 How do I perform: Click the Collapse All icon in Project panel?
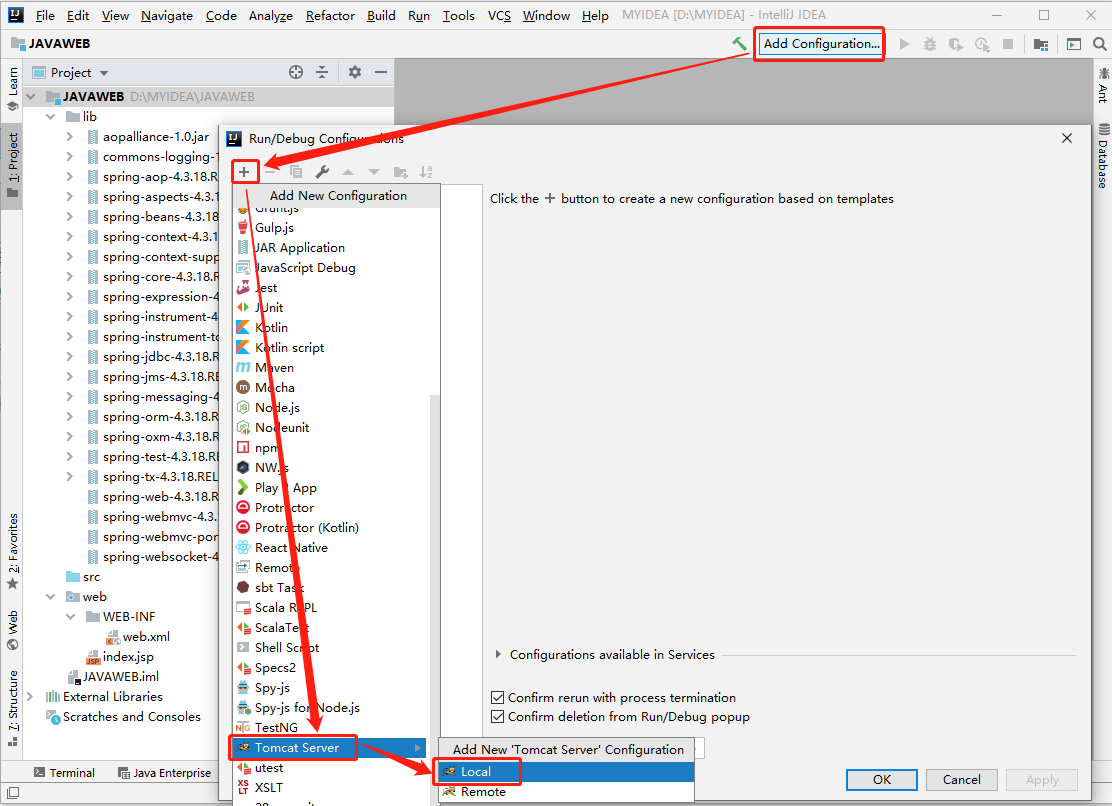pyautogui.click(x=322, y=72)
